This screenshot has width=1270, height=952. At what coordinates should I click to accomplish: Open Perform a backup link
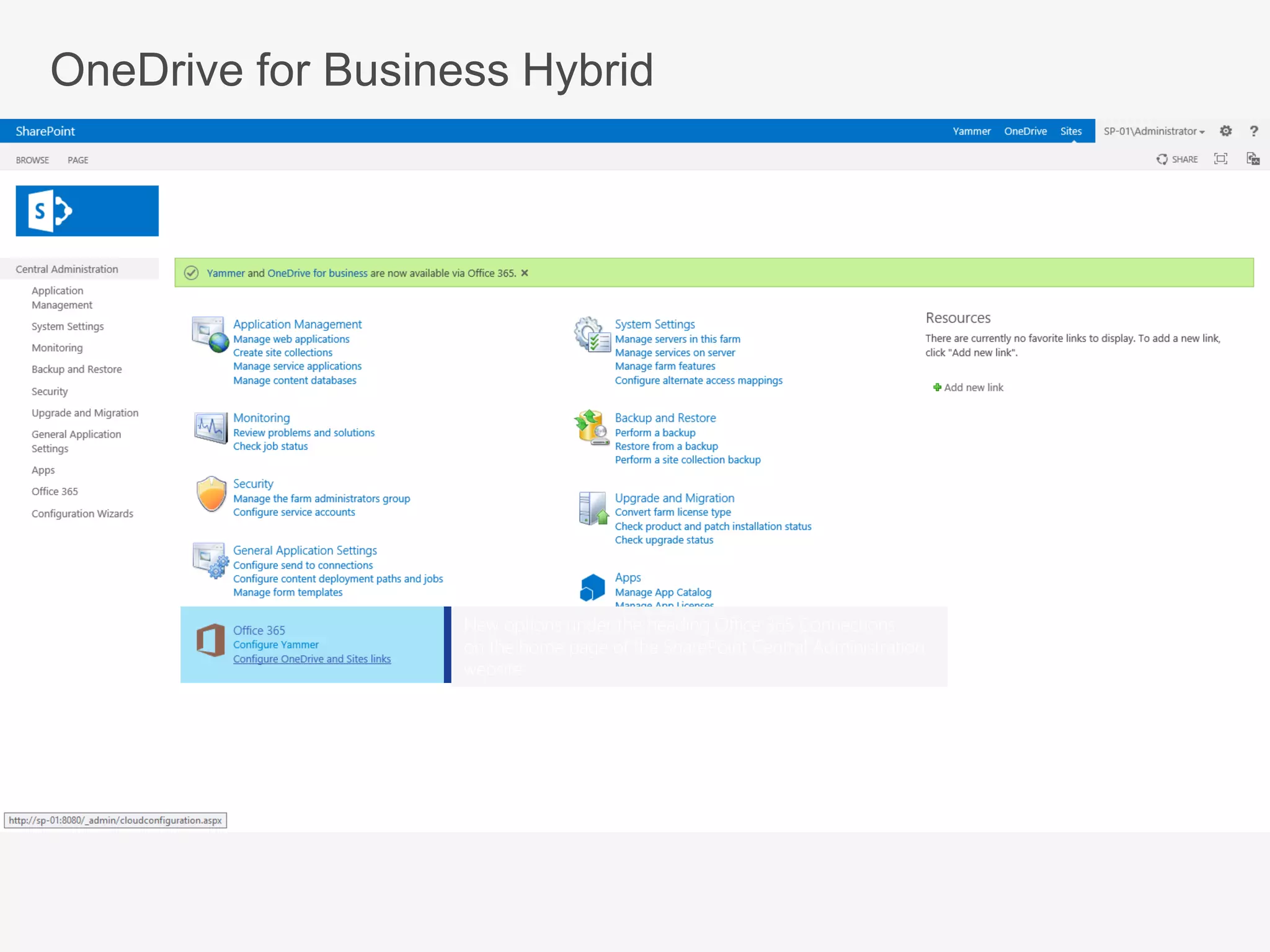[x=655, y=433]
